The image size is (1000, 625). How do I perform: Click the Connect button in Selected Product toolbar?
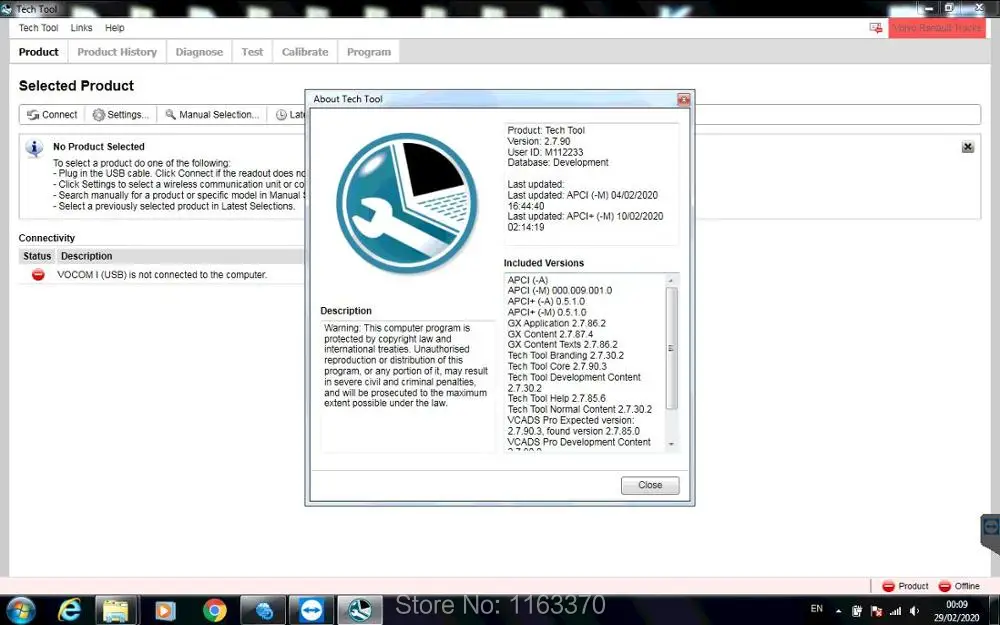[x=52, y=115]
